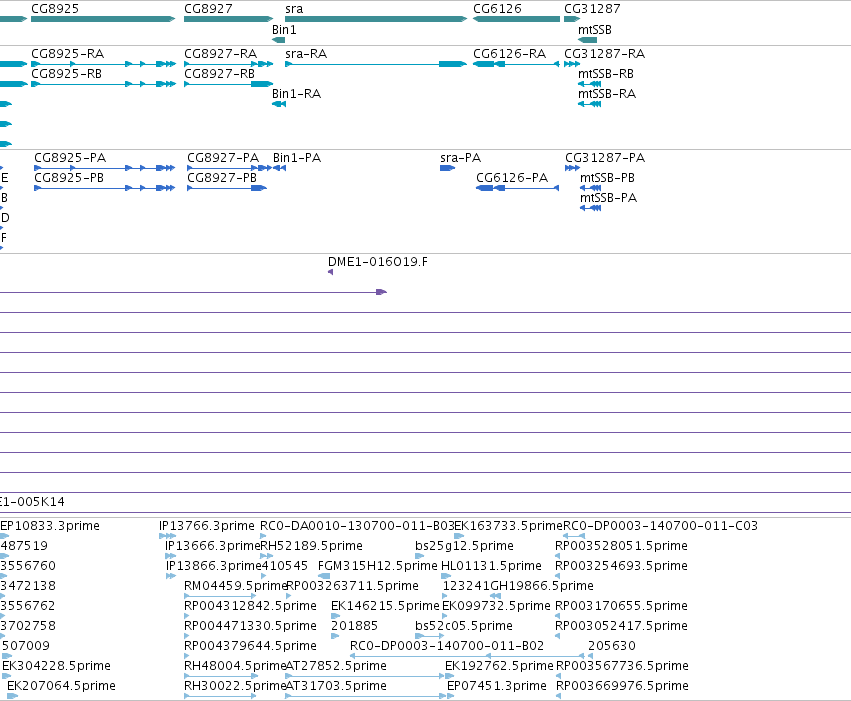
Task: Click RC0-DA0010-130700-011-B03 label
Action: point(357,526)
